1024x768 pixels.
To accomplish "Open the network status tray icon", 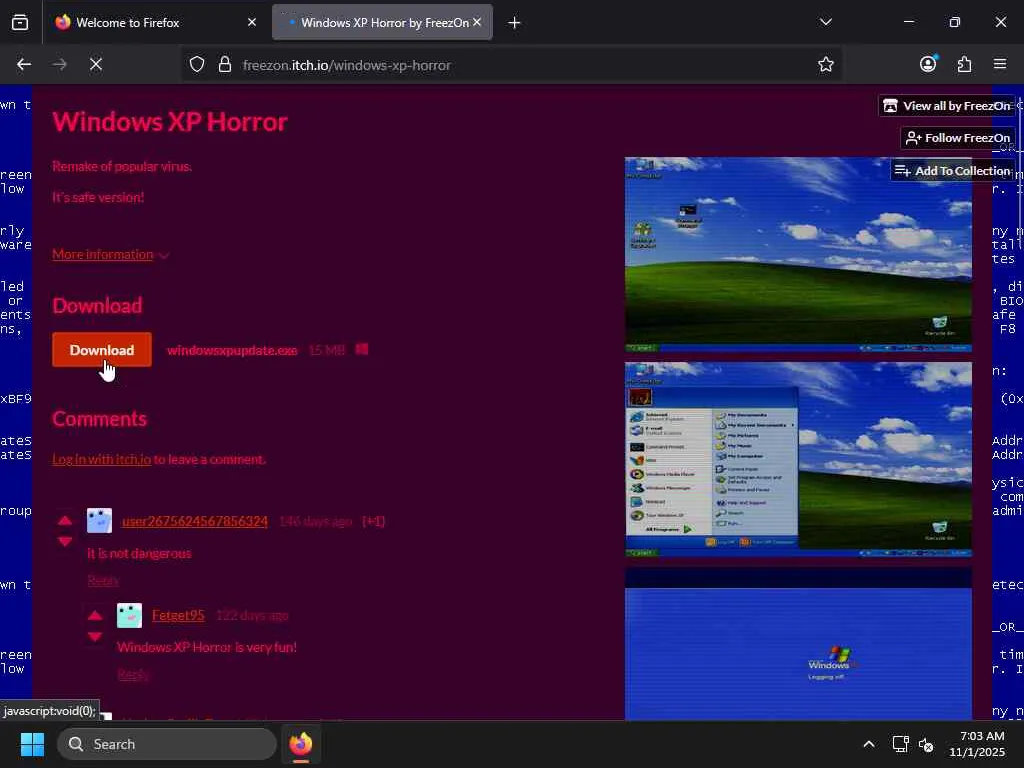I will [901, 744].
